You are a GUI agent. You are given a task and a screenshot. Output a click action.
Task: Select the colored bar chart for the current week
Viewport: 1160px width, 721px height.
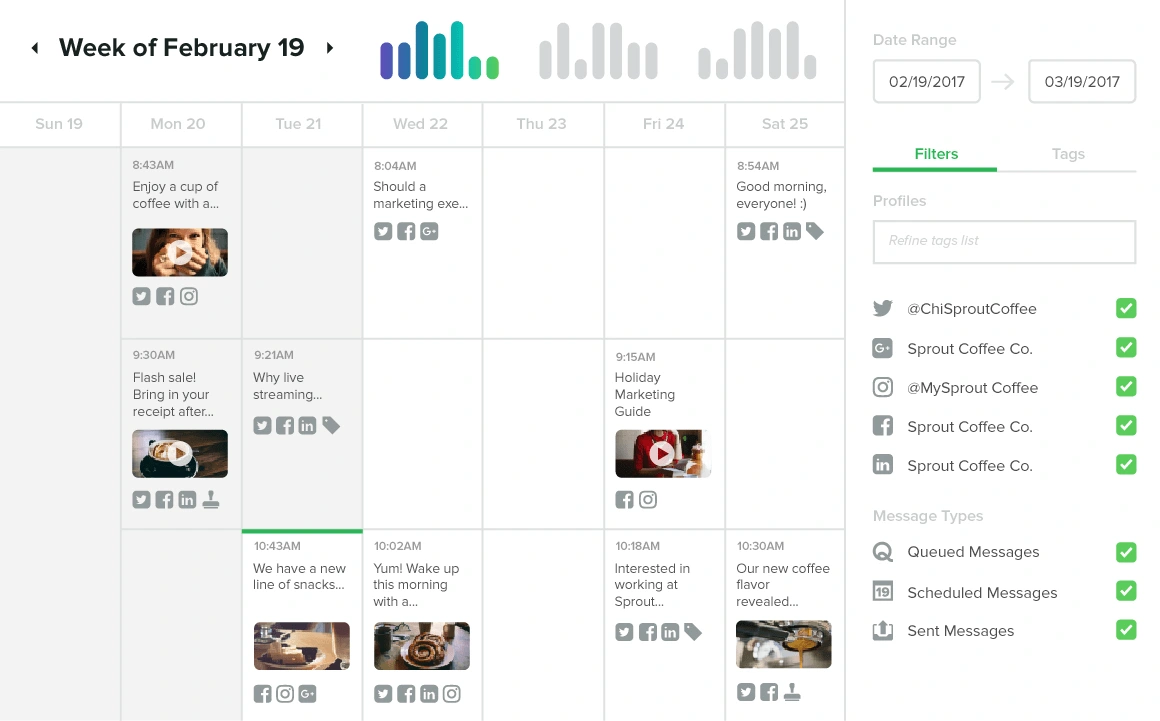(x=439, y=50)
